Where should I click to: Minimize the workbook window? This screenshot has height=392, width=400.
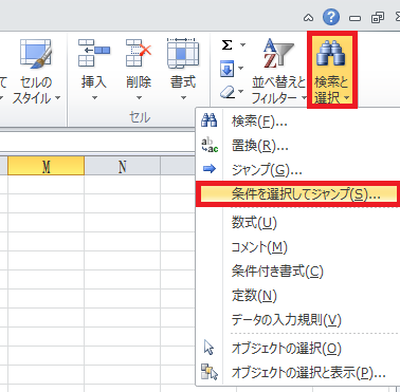tap(355, 18)
